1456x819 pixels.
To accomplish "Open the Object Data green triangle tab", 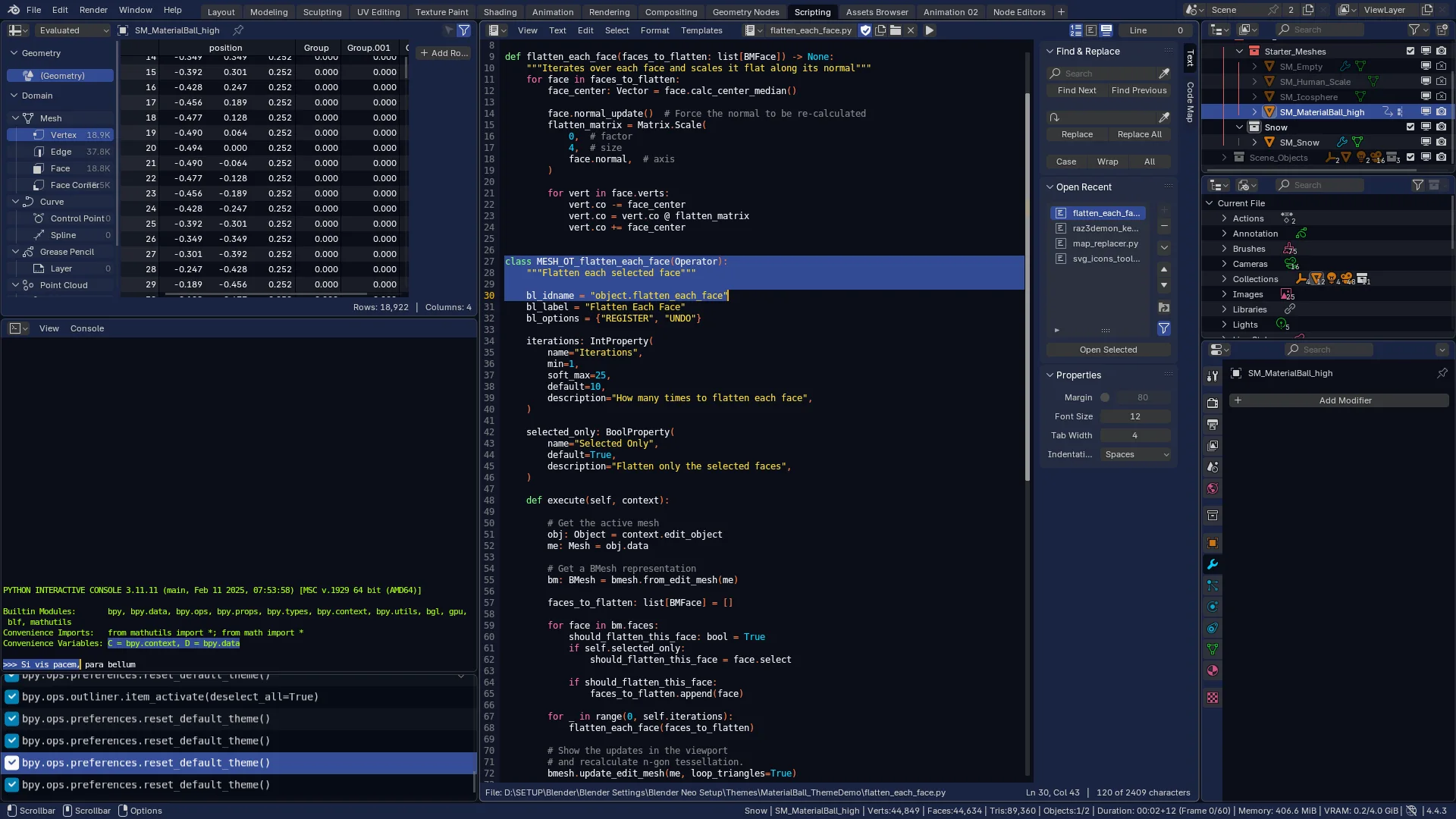I will 1212,649.
